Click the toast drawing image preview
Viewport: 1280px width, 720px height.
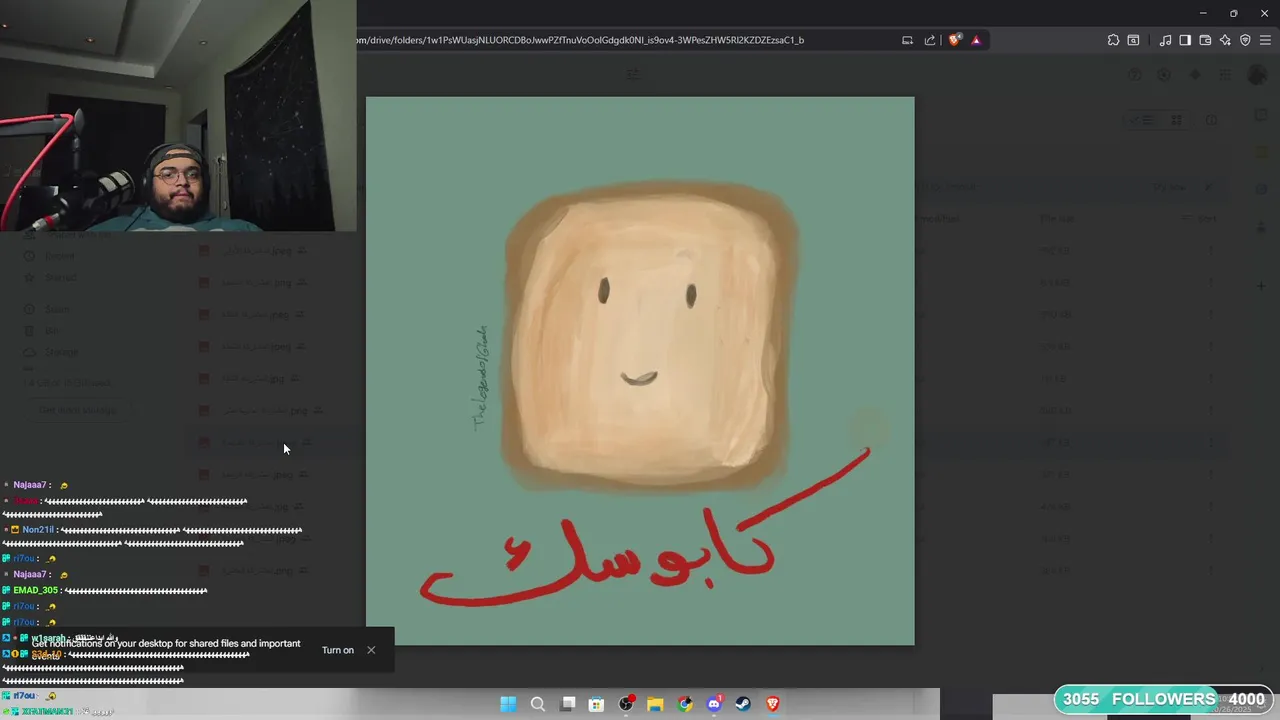640,371
